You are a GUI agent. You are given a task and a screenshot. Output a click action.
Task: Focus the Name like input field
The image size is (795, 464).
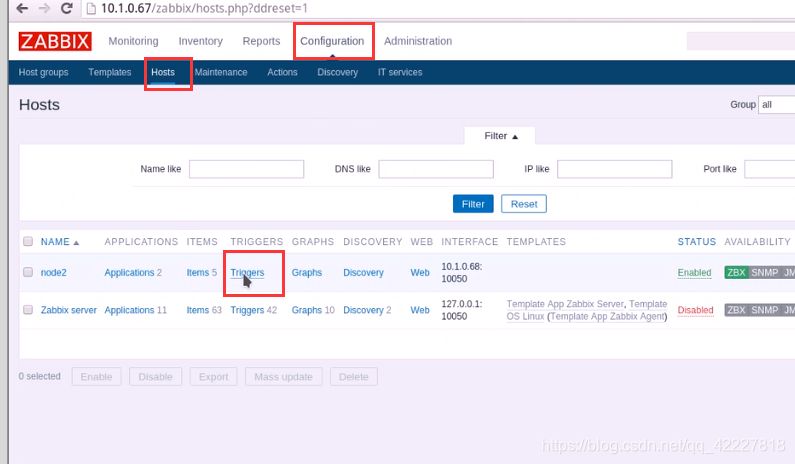pyautogui.click(x=246, y=169)
